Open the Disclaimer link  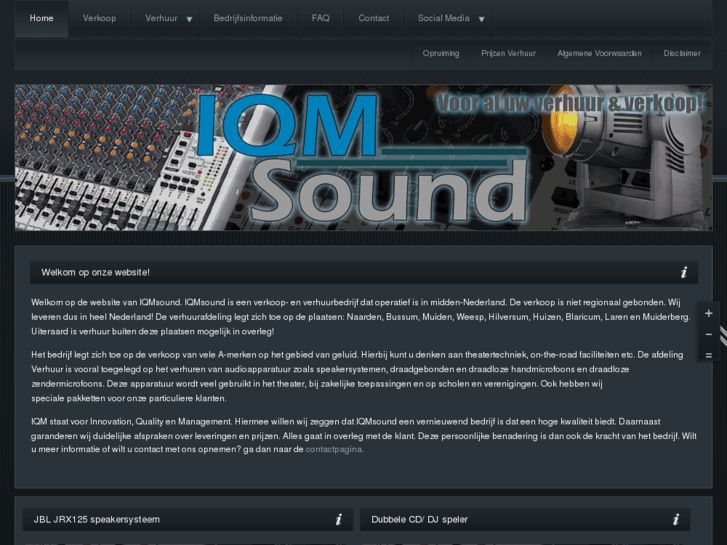coord(682,53)
